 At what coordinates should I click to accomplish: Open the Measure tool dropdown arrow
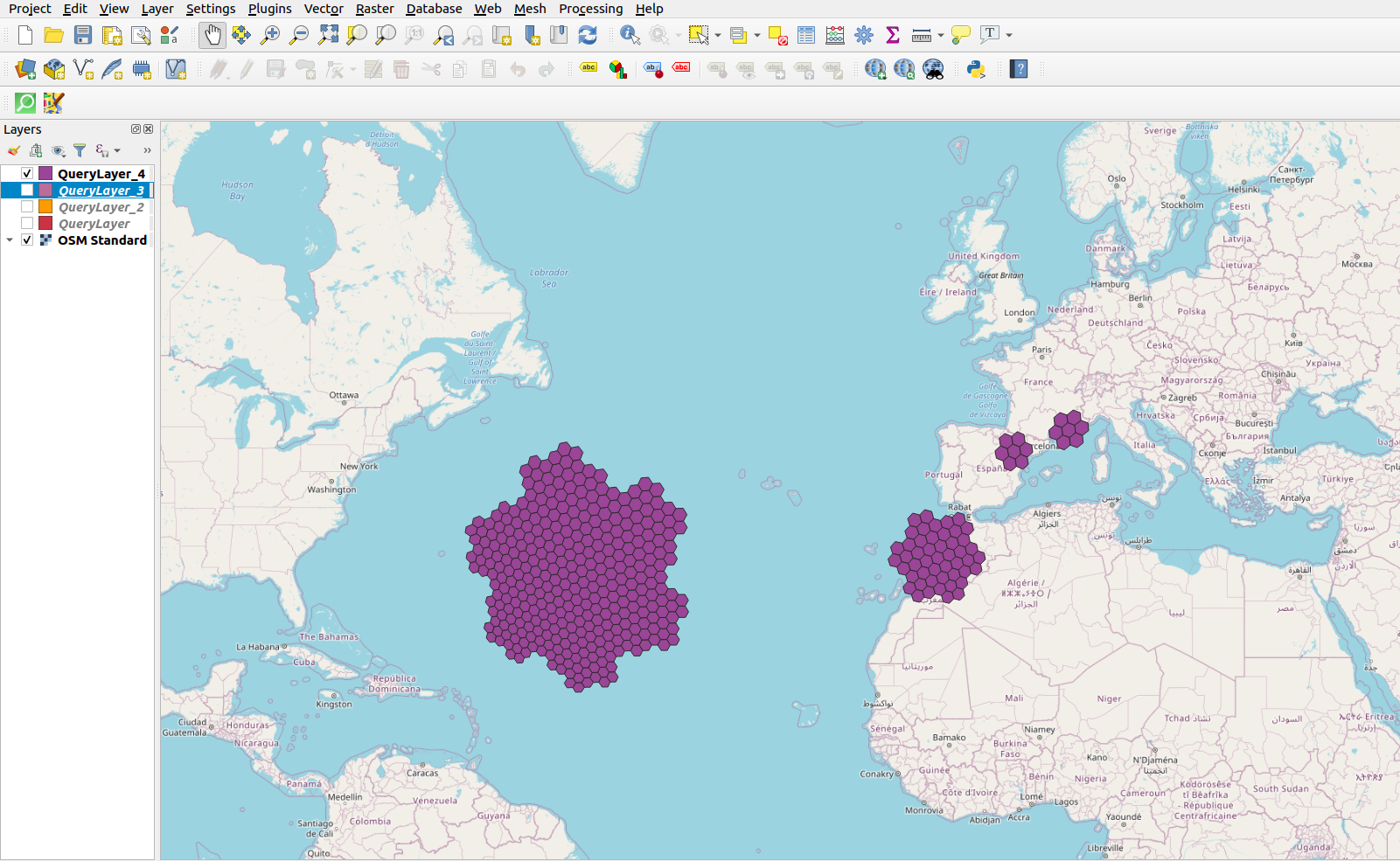(941, 35)
